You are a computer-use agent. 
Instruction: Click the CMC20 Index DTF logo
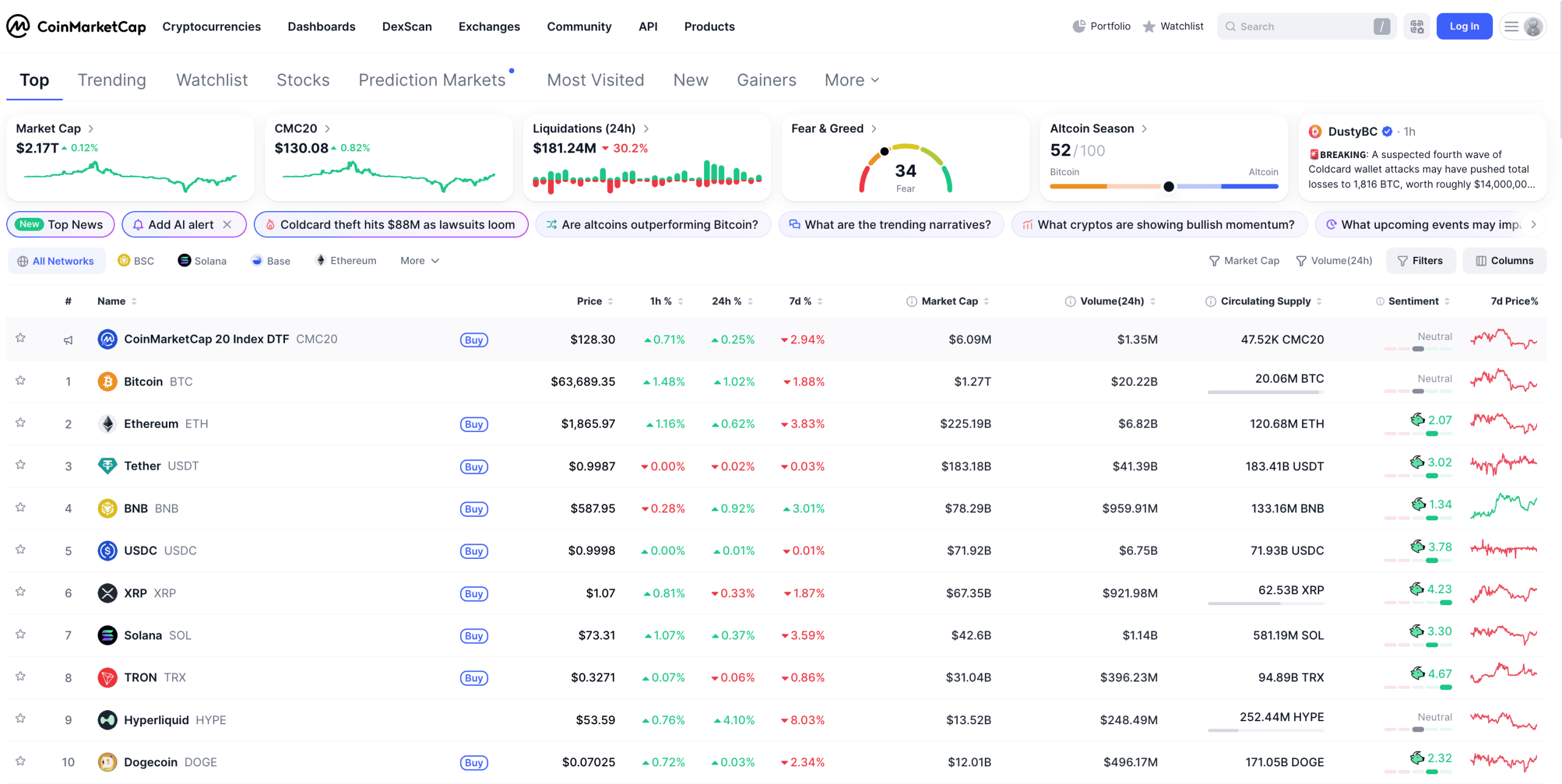pos(107,339)
